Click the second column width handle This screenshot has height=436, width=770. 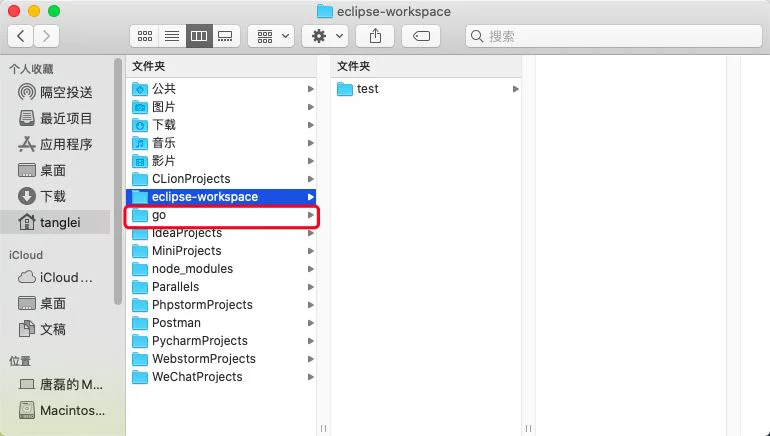[x=528, y=429]
